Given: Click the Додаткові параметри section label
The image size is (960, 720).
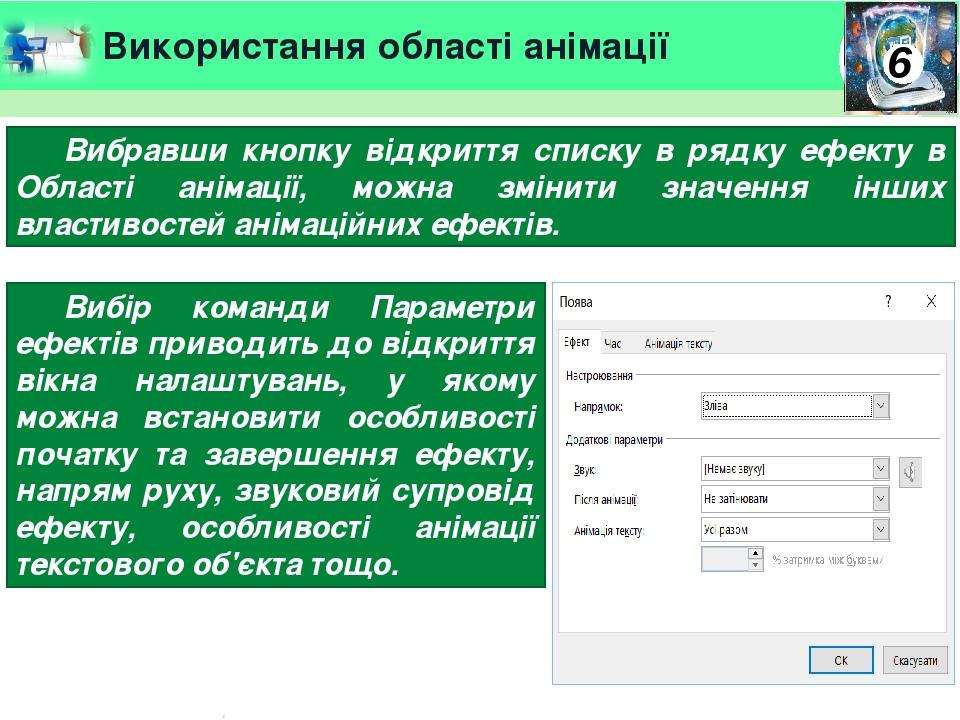Looking at the screenshot, I should pos(614,440).
